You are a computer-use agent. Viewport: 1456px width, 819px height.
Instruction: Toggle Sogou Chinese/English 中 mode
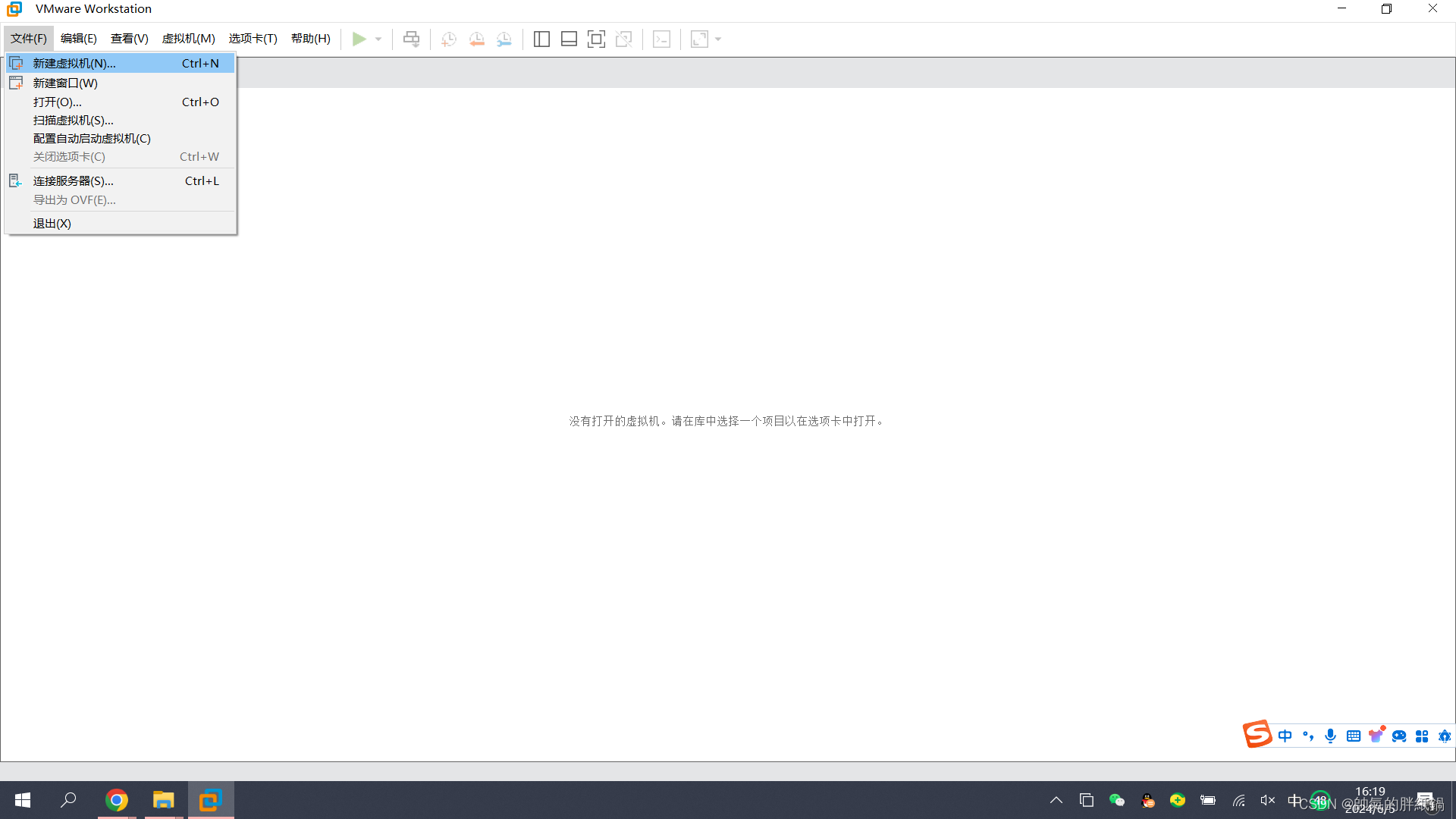point(1285,736)
